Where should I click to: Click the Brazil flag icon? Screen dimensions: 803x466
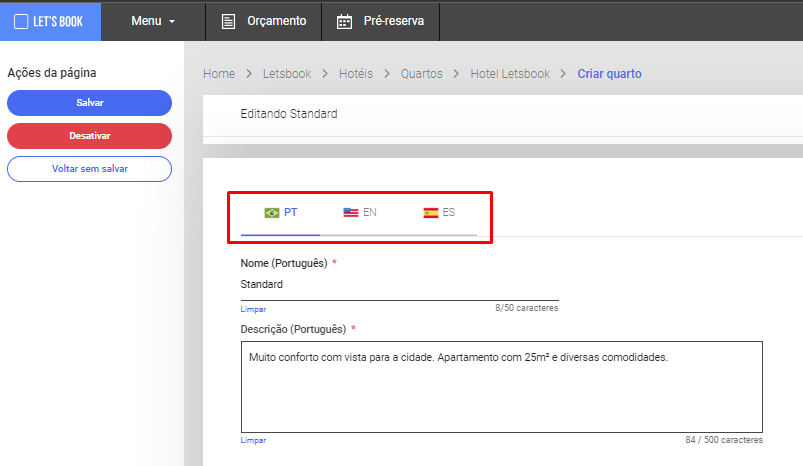click(x=272, y=213)
